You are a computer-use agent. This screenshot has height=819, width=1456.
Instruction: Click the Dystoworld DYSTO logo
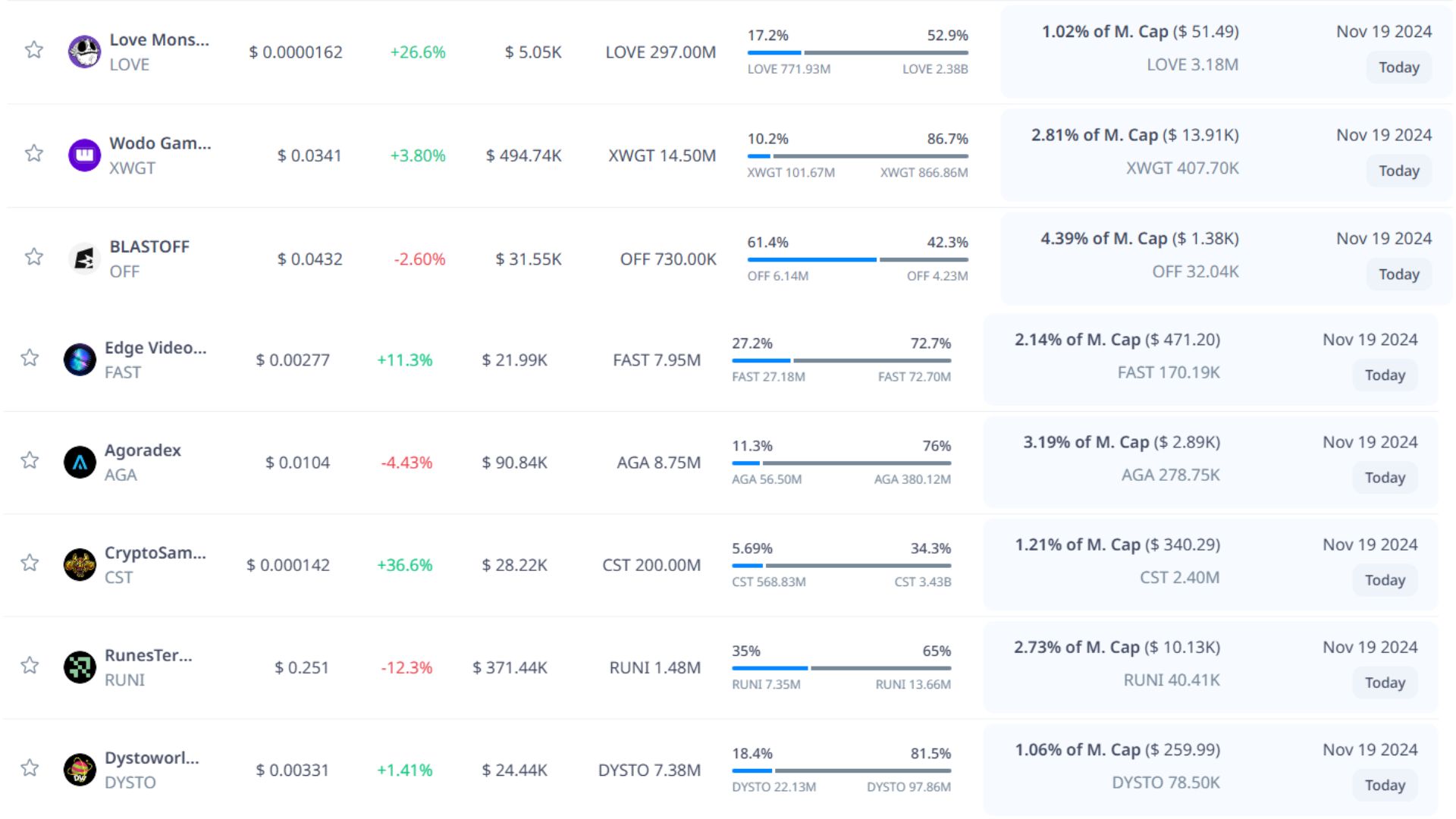click(x=80, y=770)
